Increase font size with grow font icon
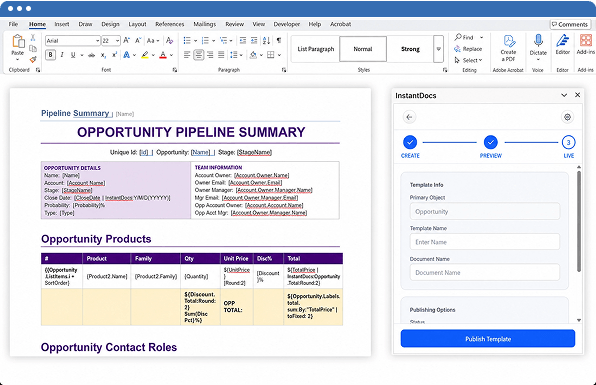 [127, 40]
